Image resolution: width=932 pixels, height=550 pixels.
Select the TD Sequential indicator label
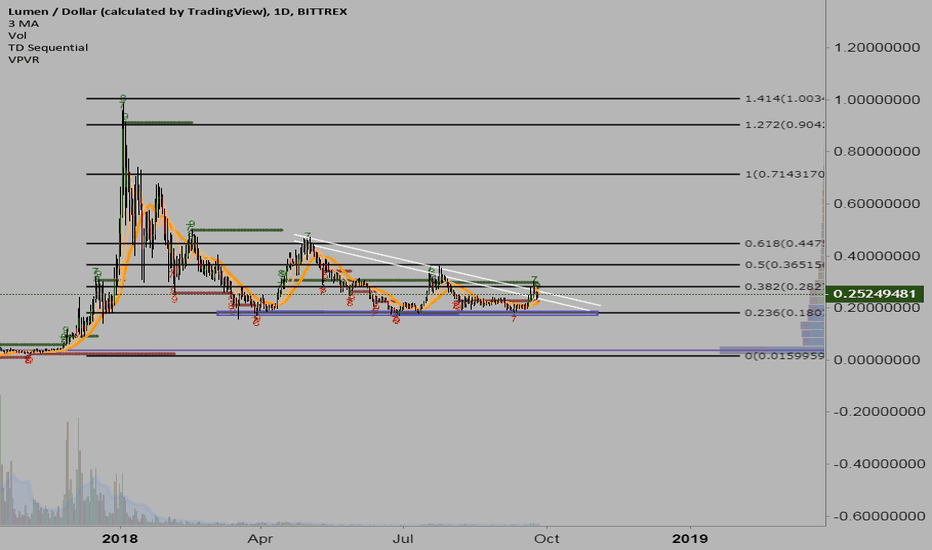pos(48,48)
